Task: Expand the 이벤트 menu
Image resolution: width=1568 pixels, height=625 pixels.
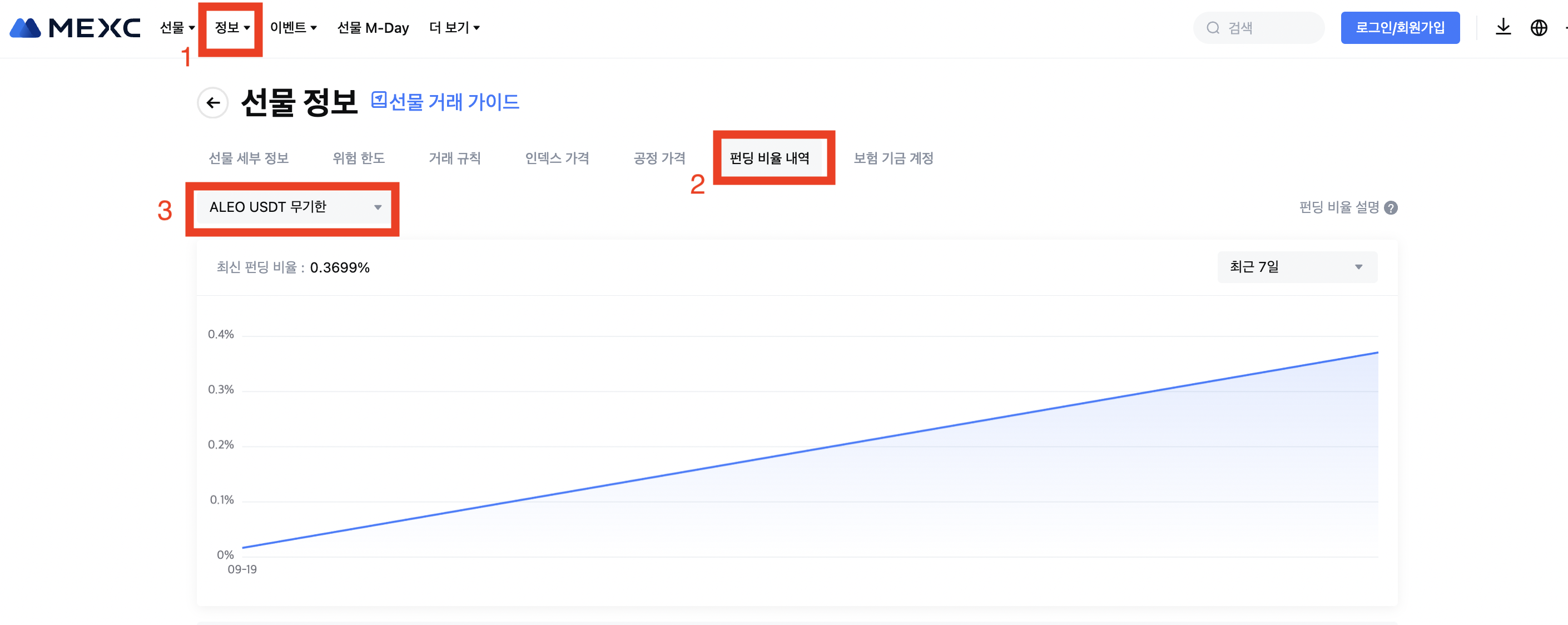Action: coord(294,28)
